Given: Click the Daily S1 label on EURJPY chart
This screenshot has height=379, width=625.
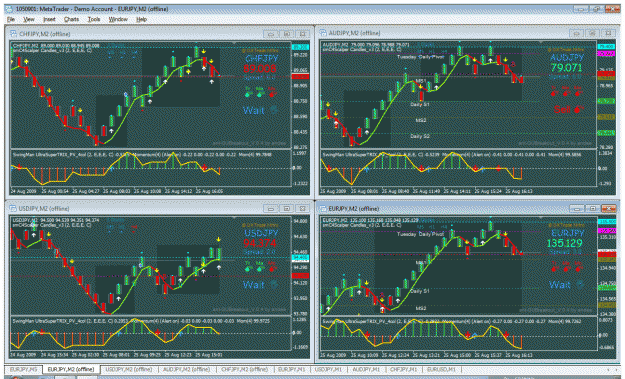Looking at the screenshot, I should pos(420,291).
